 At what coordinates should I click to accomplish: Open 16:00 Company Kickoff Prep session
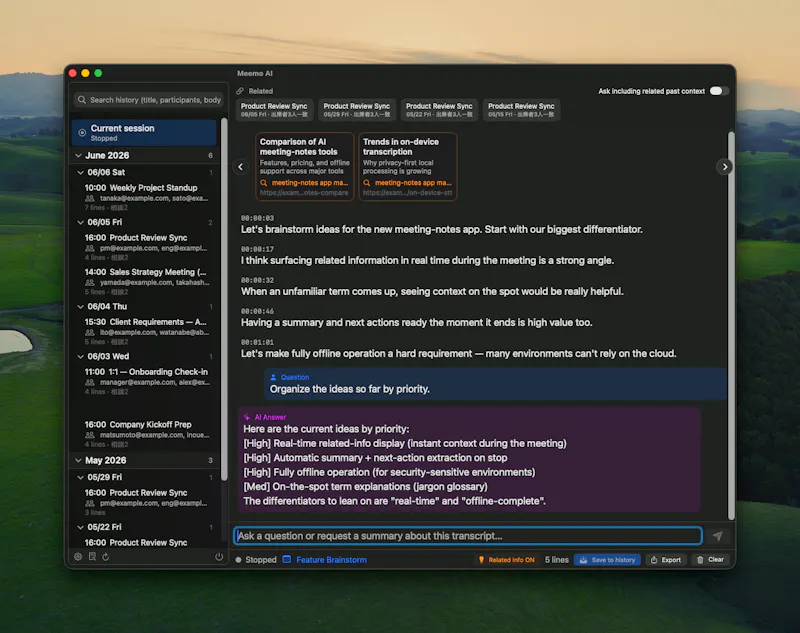click(146, 434)
